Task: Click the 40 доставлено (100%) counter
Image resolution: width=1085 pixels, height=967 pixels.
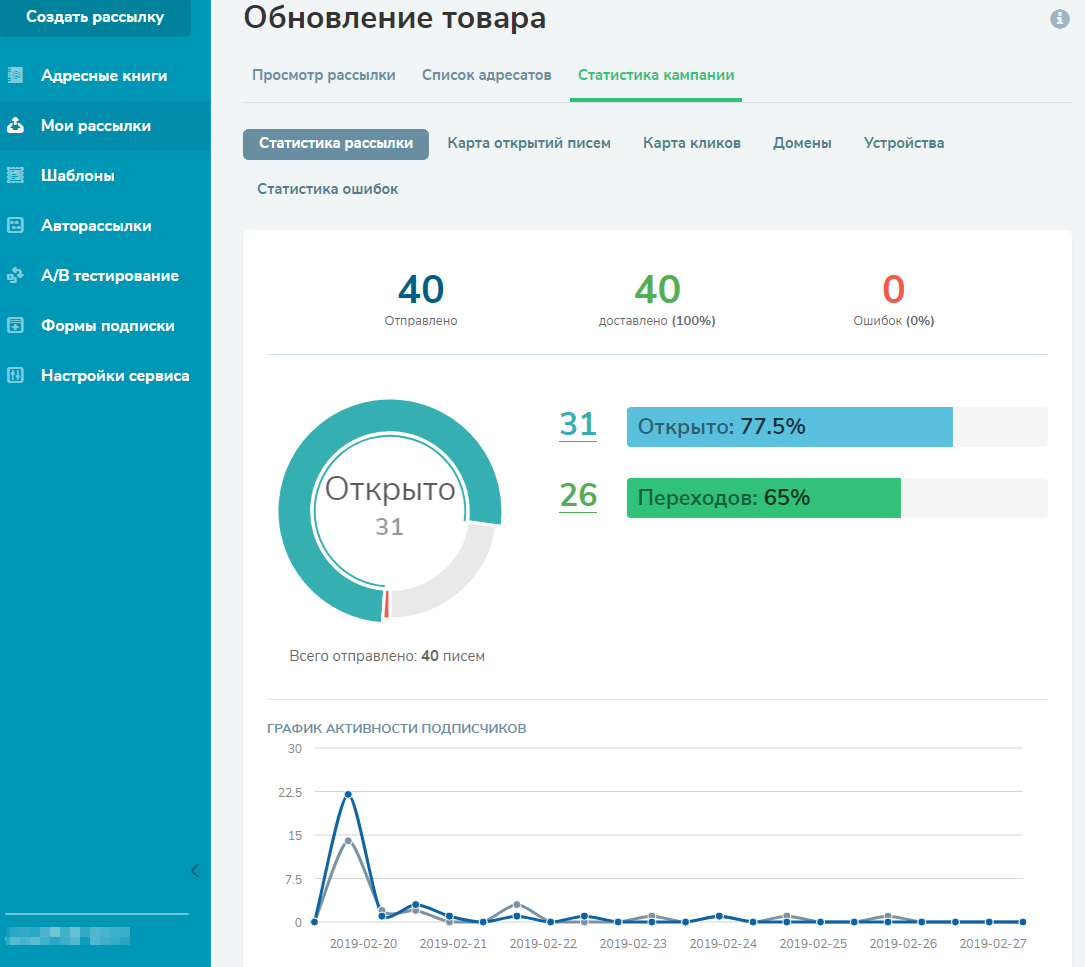Action: click(x=657, y=299)
